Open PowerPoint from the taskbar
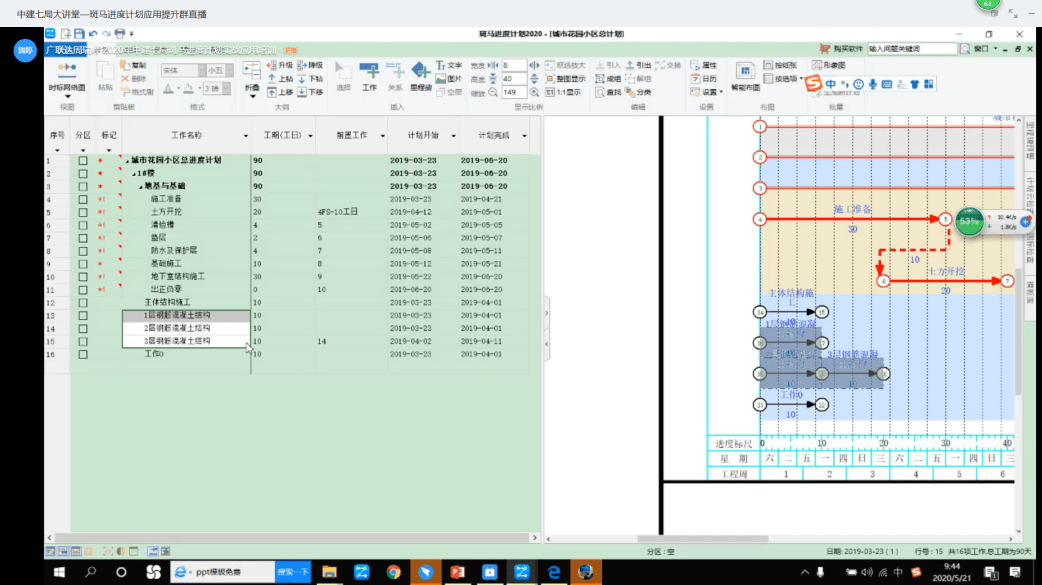The image size is (1042, 585). pos(457,572)
